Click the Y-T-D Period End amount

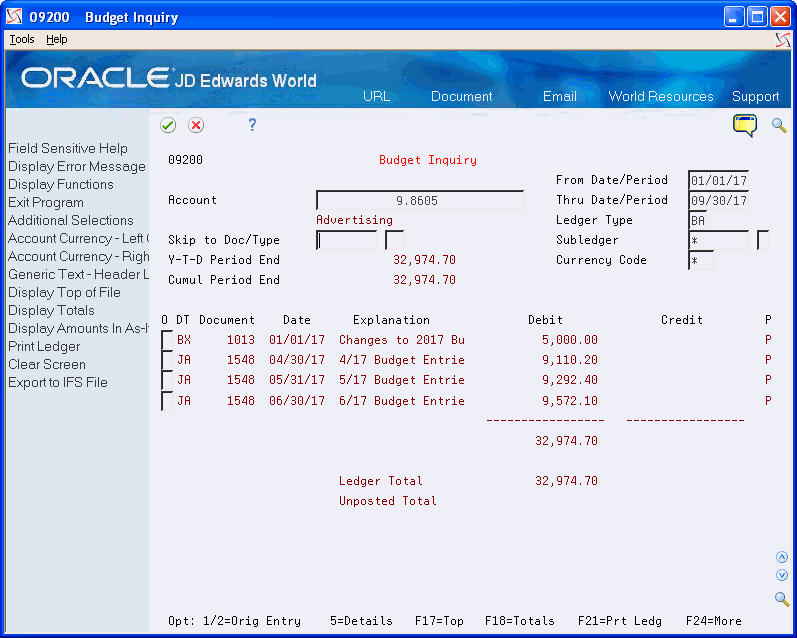[x=424, y=260]
